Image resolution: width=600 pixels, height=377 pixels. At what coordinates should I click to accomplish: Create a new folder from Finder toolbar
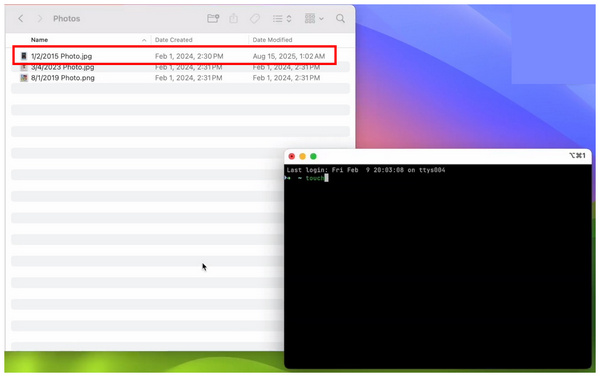coord(213,18)
